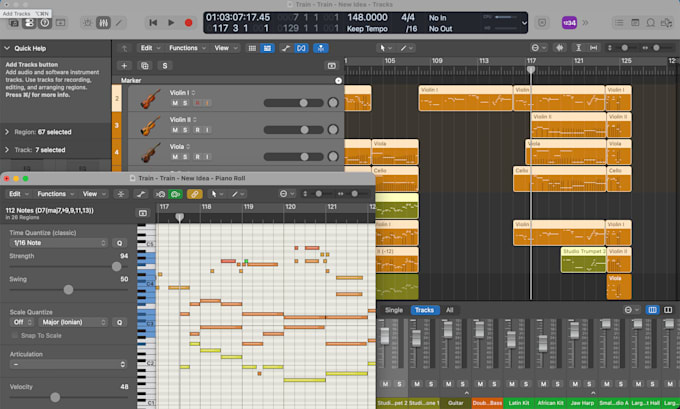Click the Viola track pan knob

pyautogui.click(x=333, y=157)
